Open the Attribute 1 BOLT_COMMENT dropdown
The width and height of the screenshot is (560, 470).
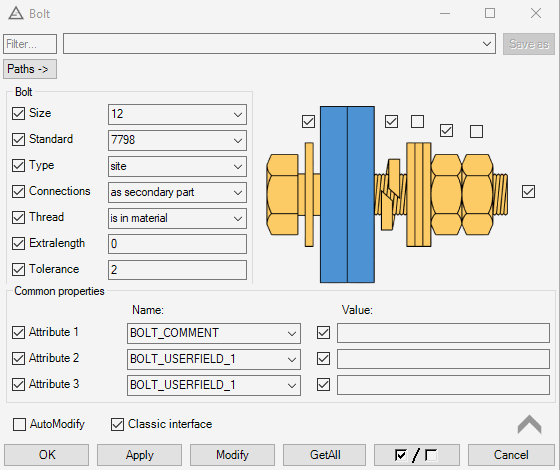214,333
